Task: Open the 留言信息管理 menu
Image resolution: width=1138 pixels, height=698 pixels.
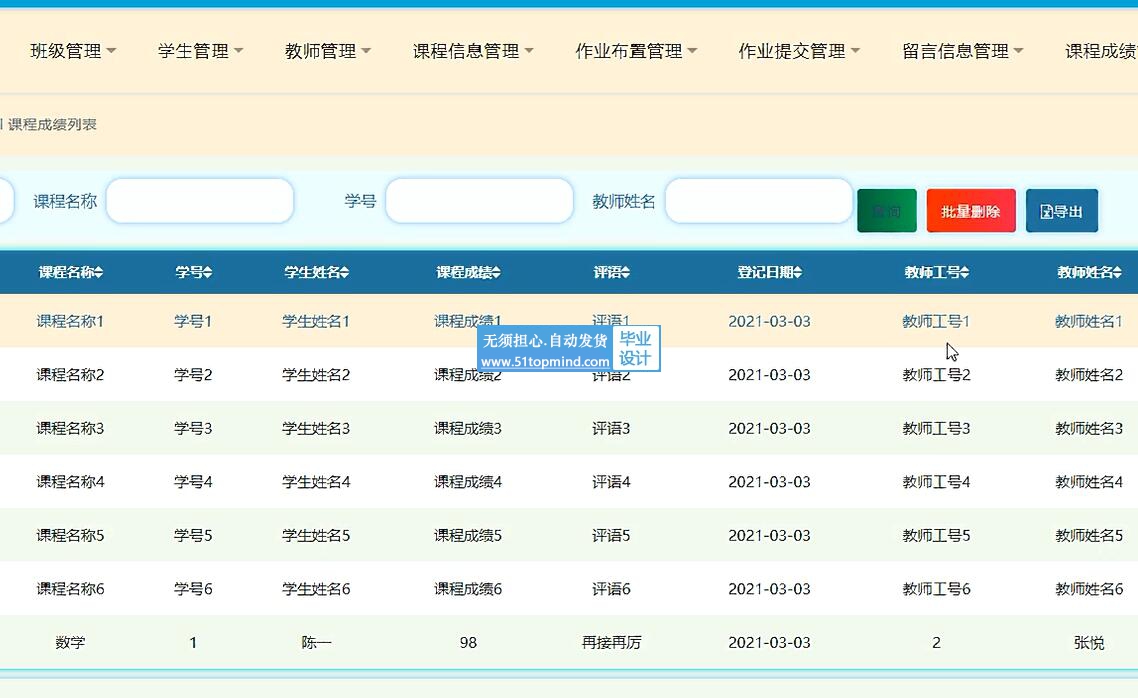Action: 962,51
